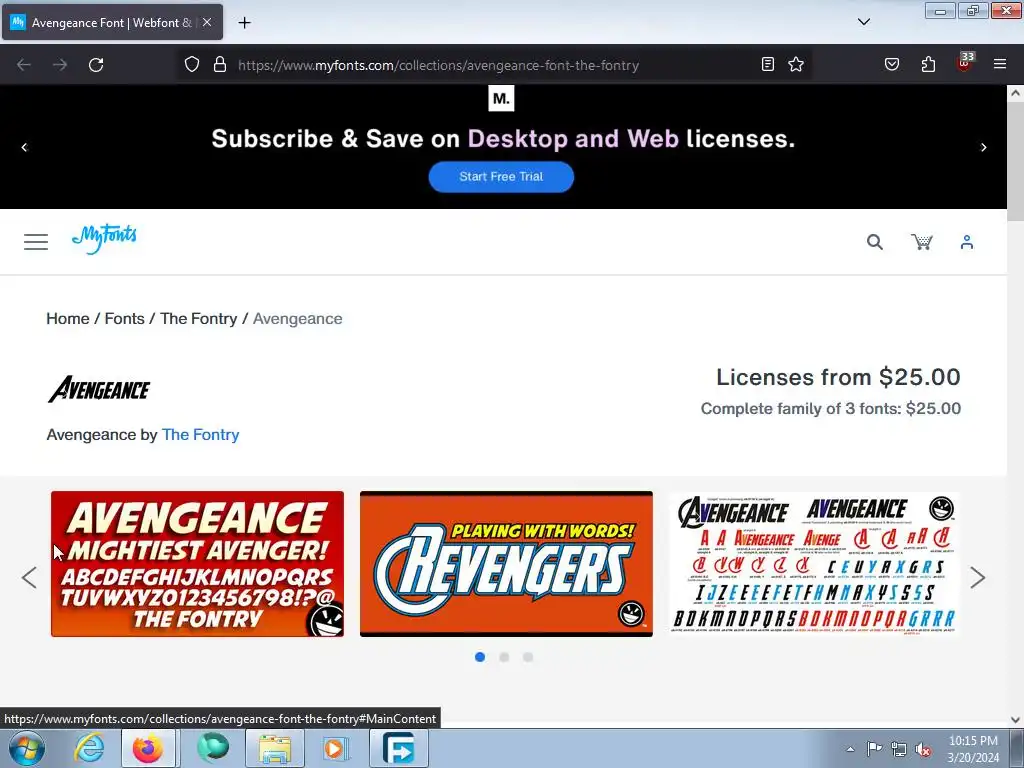Select the Avengeance Font browser tab
The width and height of the screenshot is (1024, 768).
point(112,22)
